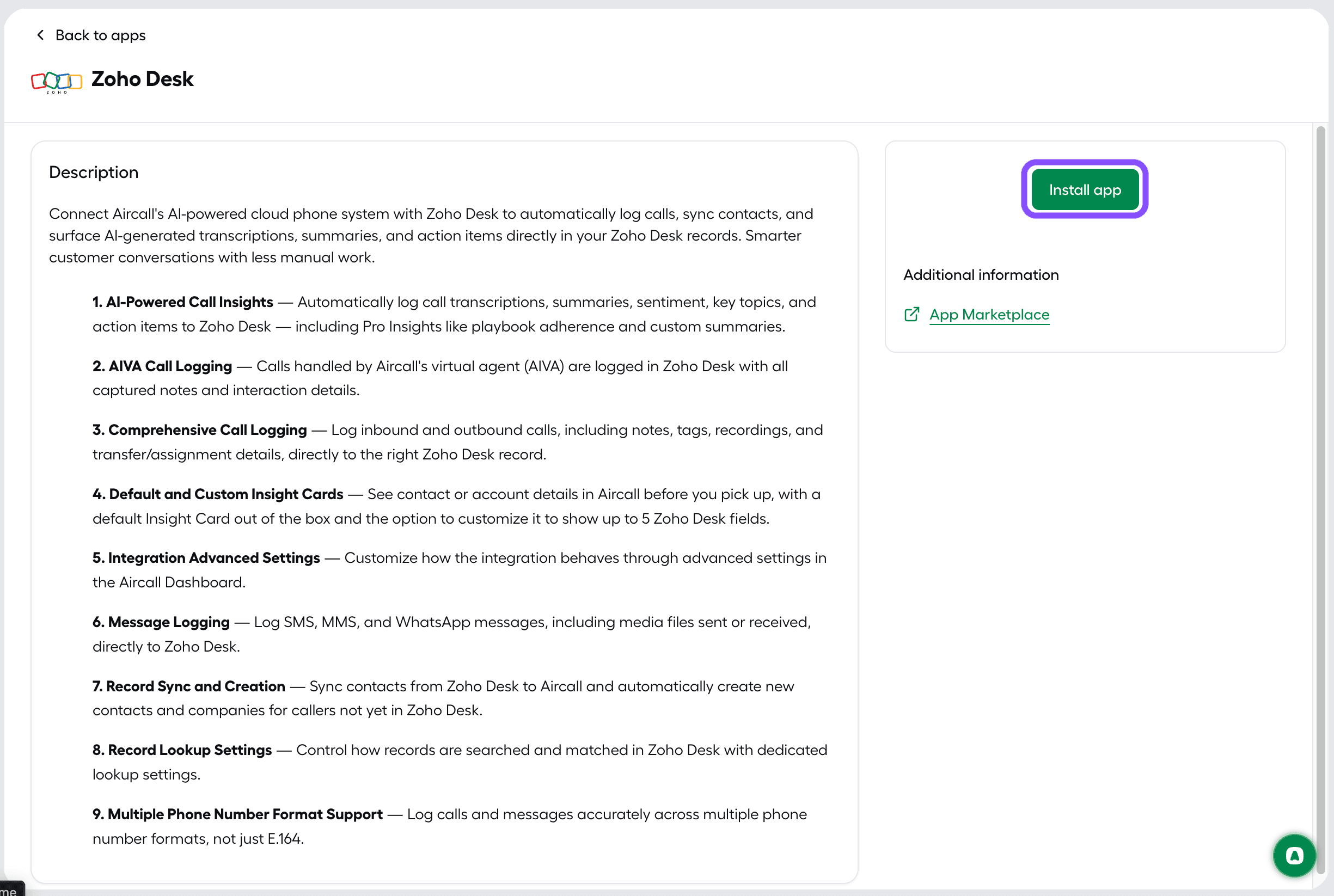This screenshot has width=1334, height=896.
Task: Click the back chevron arrow icon
Action: click(x=40, y=35)
